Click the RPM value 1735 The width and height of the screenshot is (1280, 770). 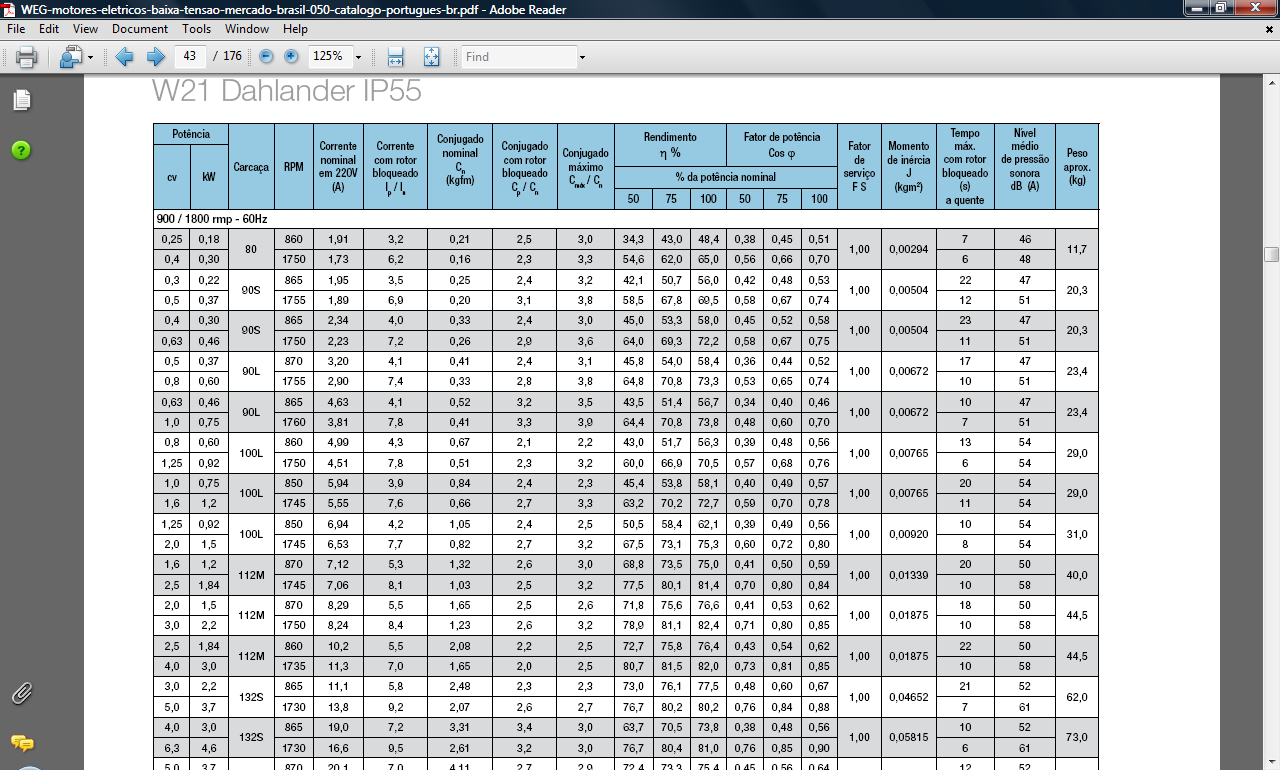pyautogui.click(x=293, y=667)
